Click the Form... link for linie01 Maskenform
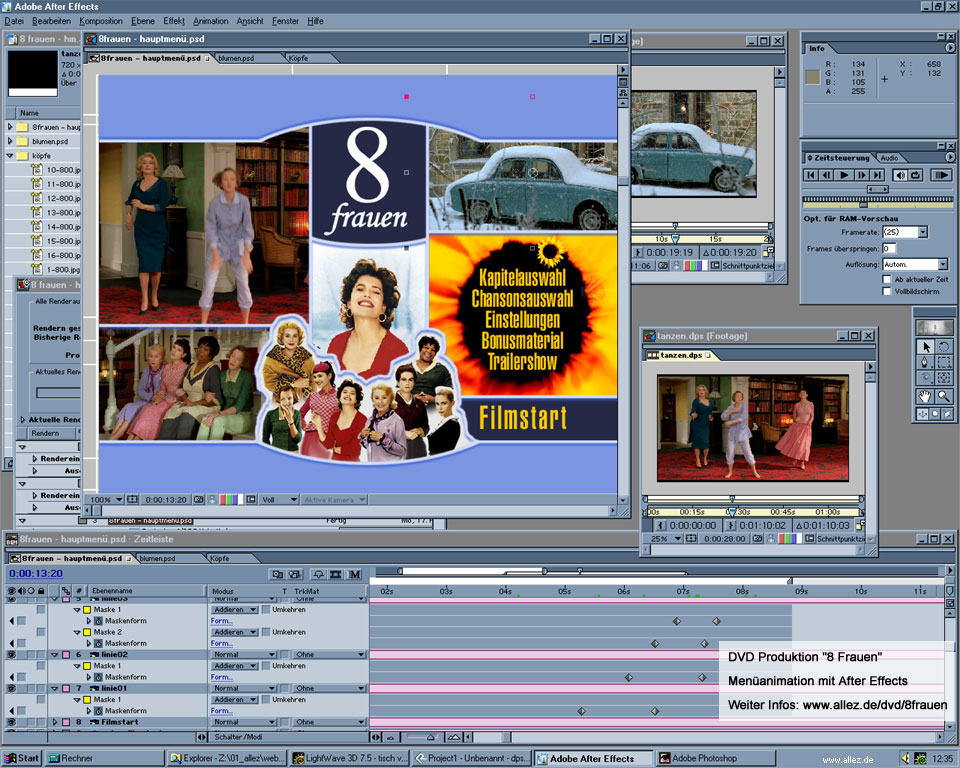 point(221,711)
